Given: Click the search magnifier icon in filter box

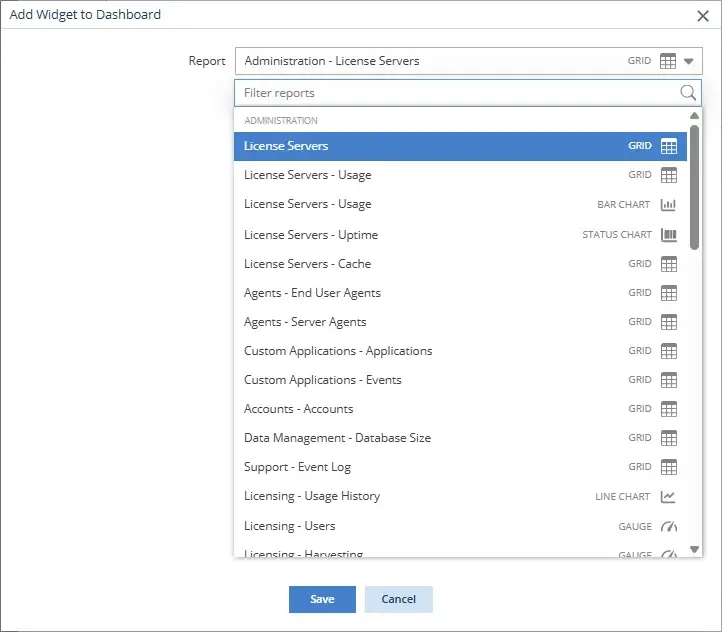Looking at the screenshot, I should click(x=688, y=93).
